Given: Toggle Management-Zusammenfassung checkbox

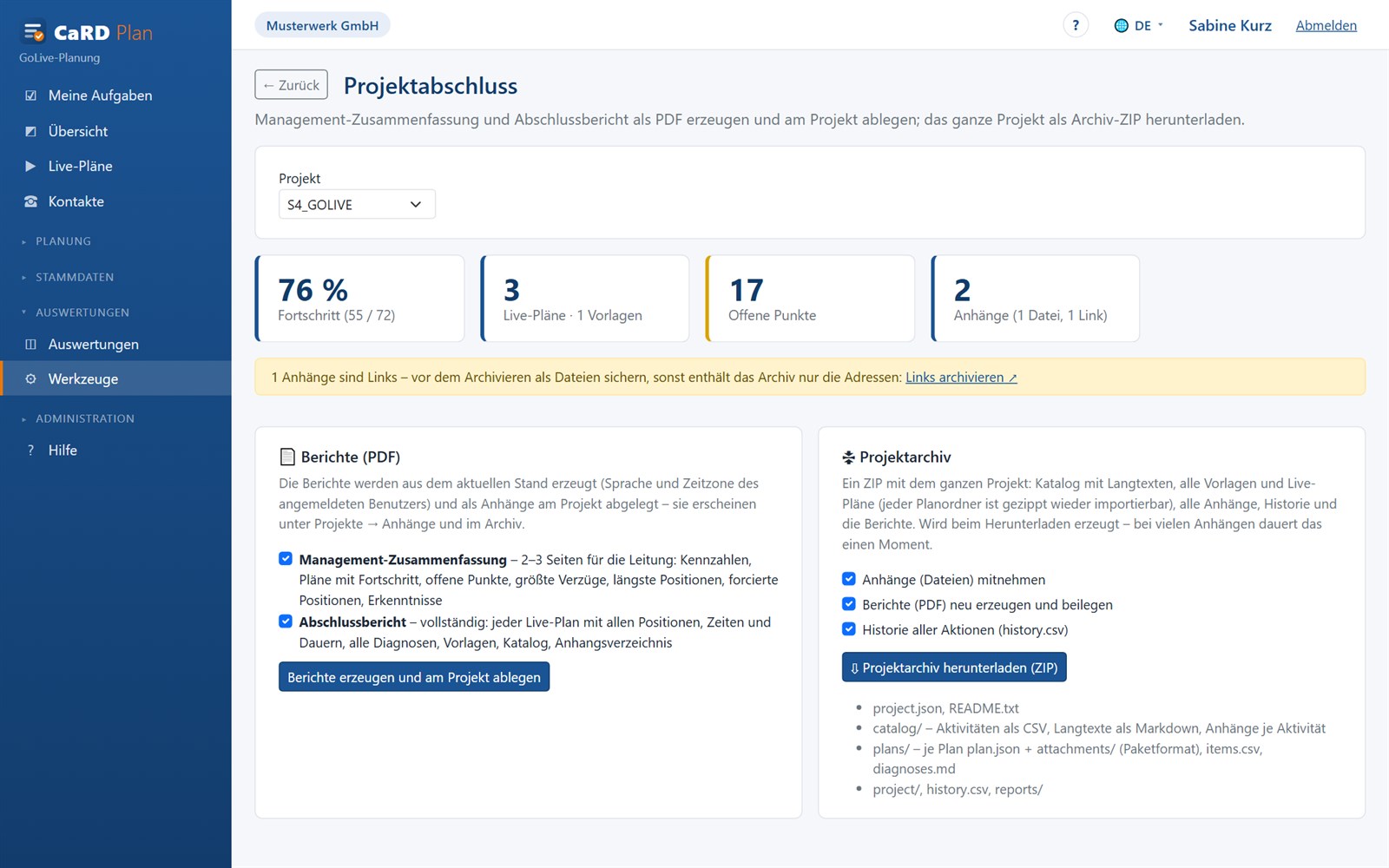Looking at the screenshot, I should pyautogui.click(x=286, y=559).
